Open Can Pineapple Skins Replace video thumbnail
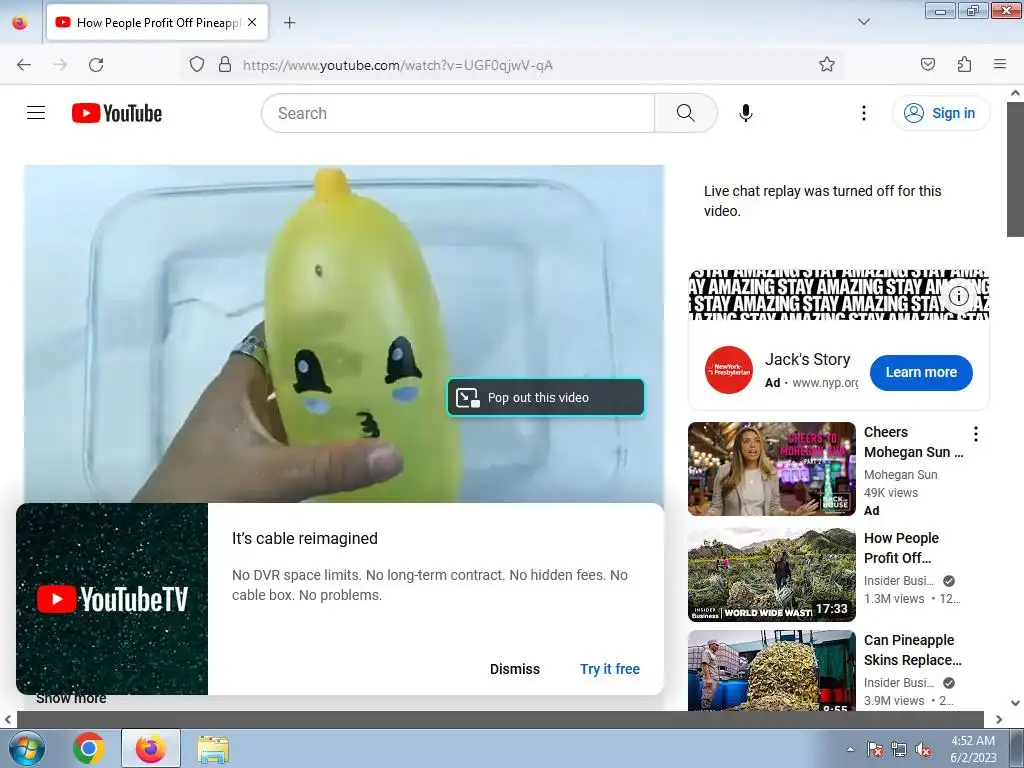 771,671
